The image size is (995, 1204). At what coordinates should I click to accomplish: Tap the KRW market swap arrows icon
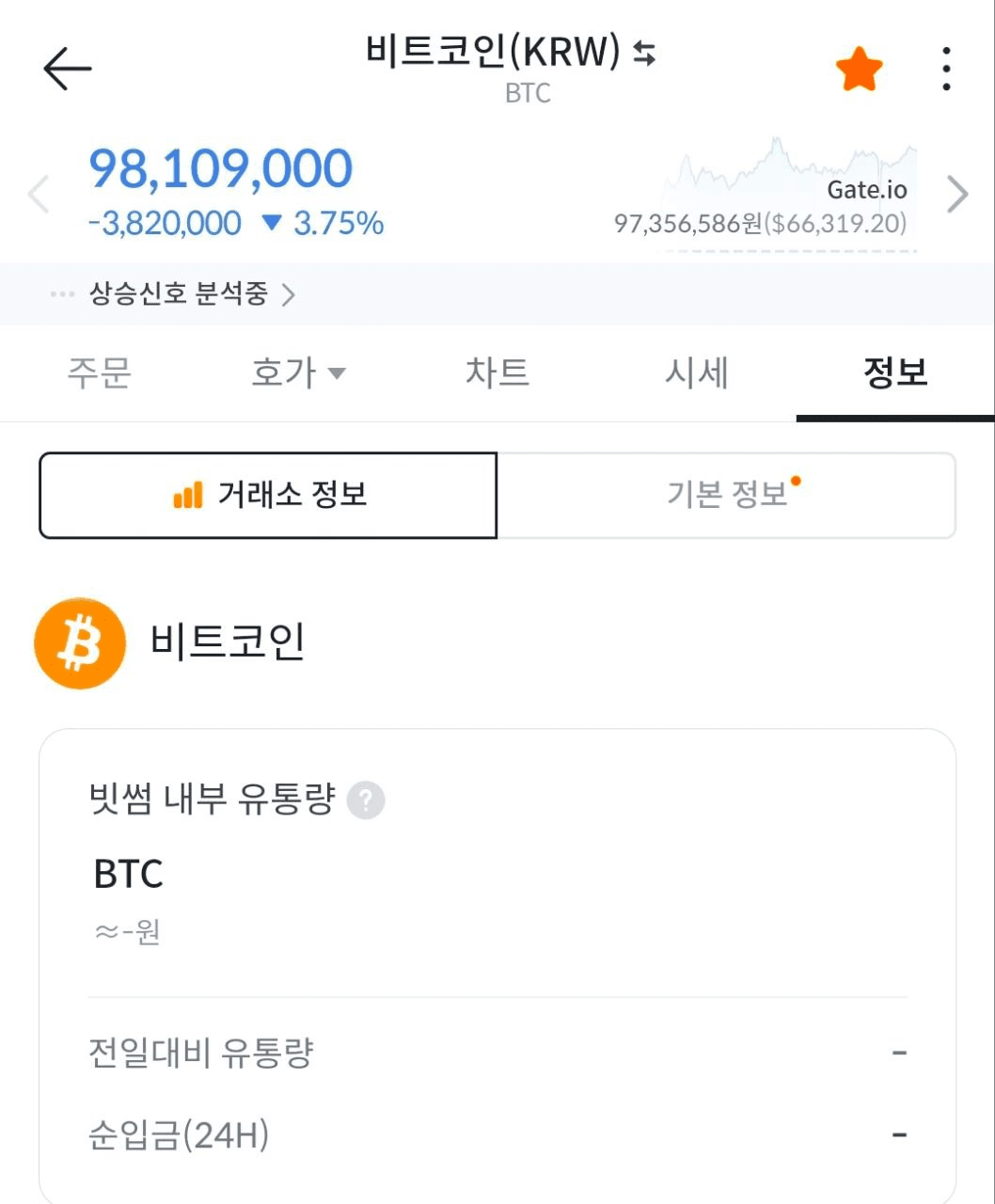644,53
